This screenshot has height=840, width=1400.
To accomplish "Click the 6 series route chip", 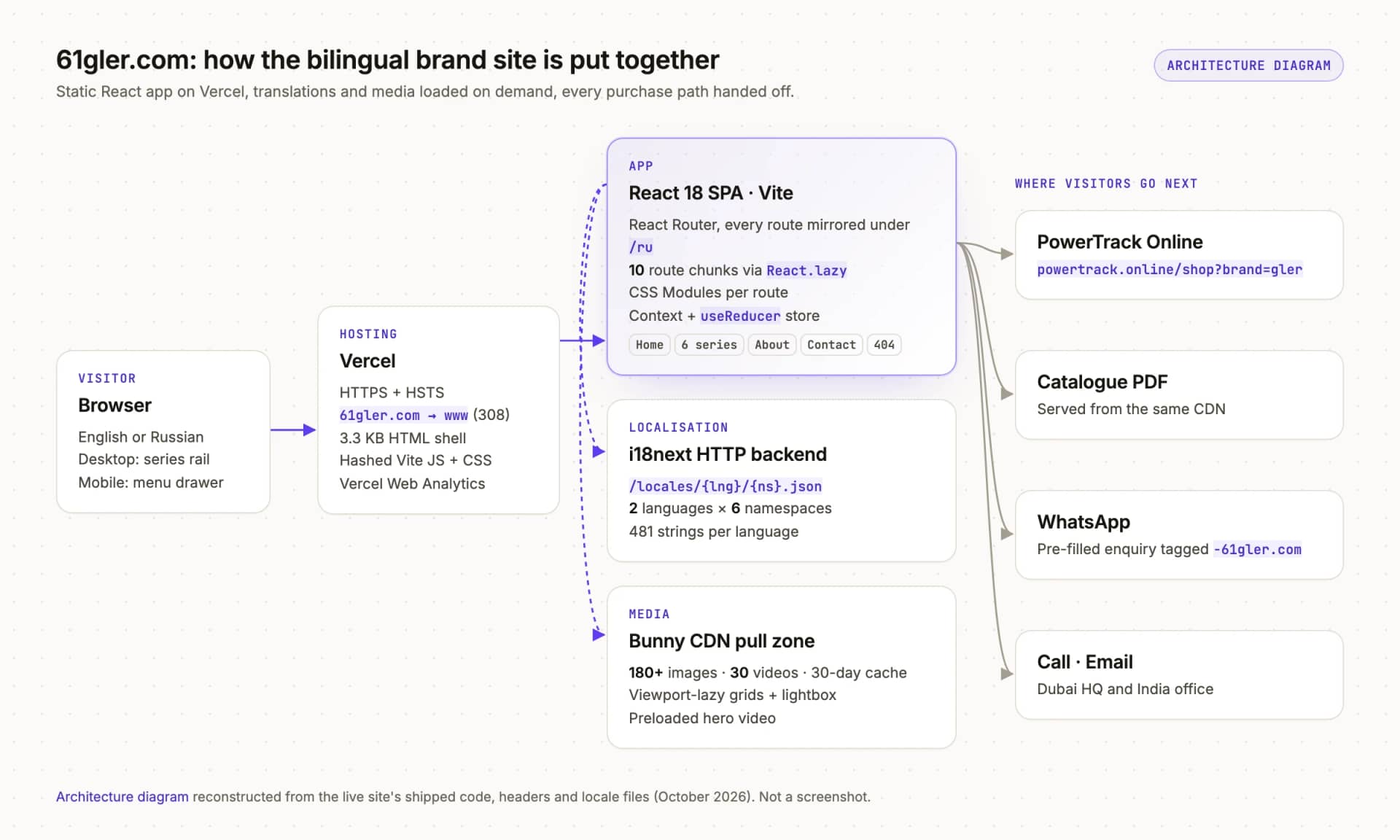I will pos(709,345).
